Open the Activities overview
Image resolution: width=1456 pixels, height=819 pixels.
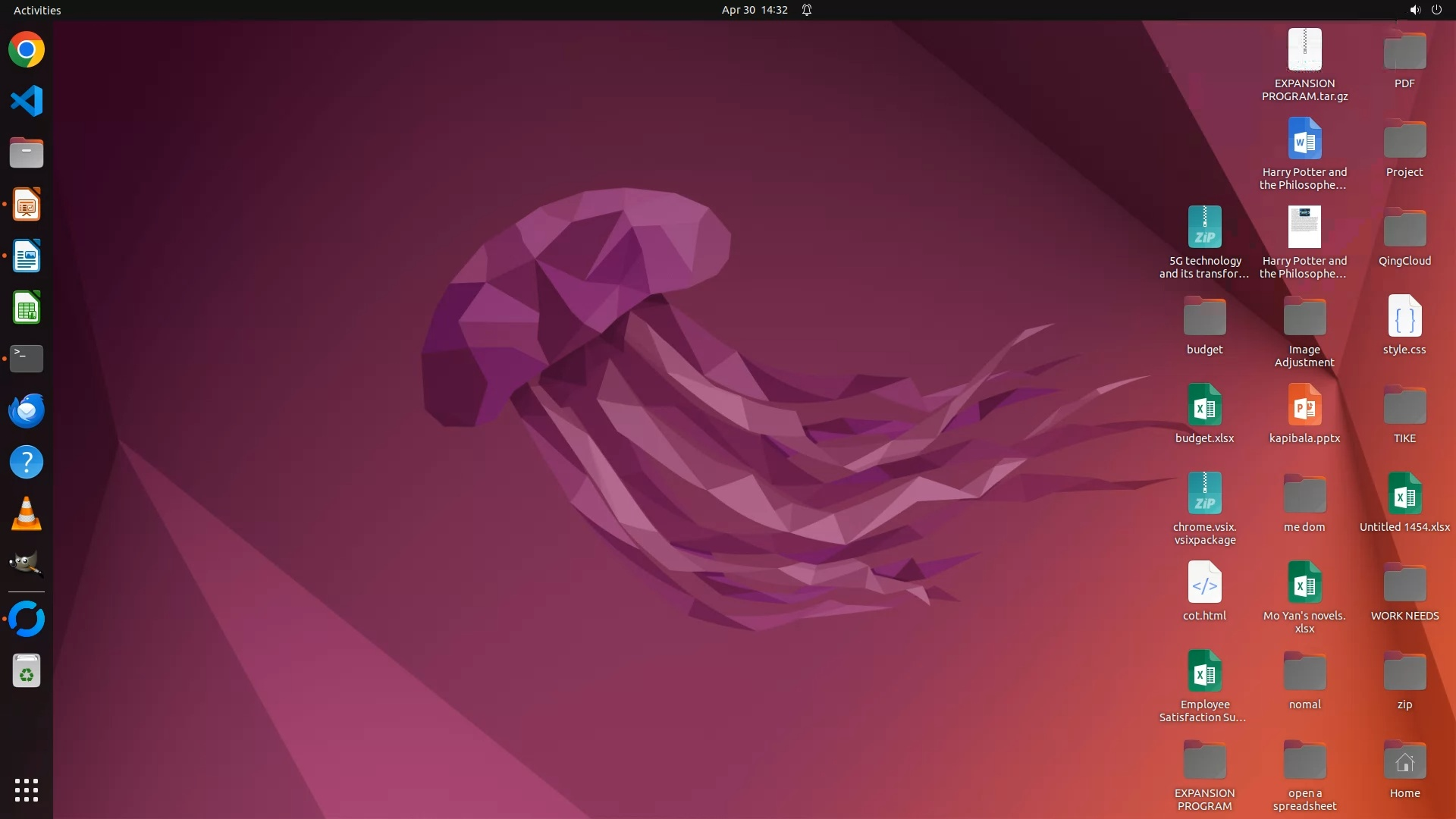37,10
